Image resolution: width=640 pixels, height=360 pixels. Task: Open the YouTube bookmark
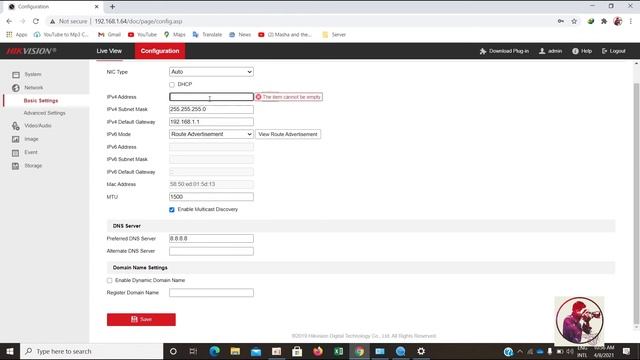[x=142, y=35]
